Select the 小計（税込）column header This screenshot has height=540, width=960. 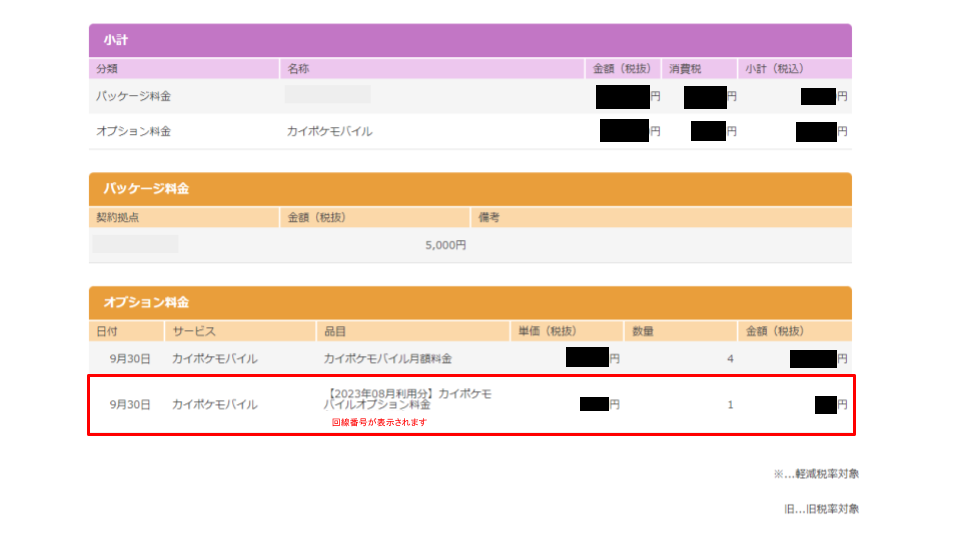[x=795, y=69]
